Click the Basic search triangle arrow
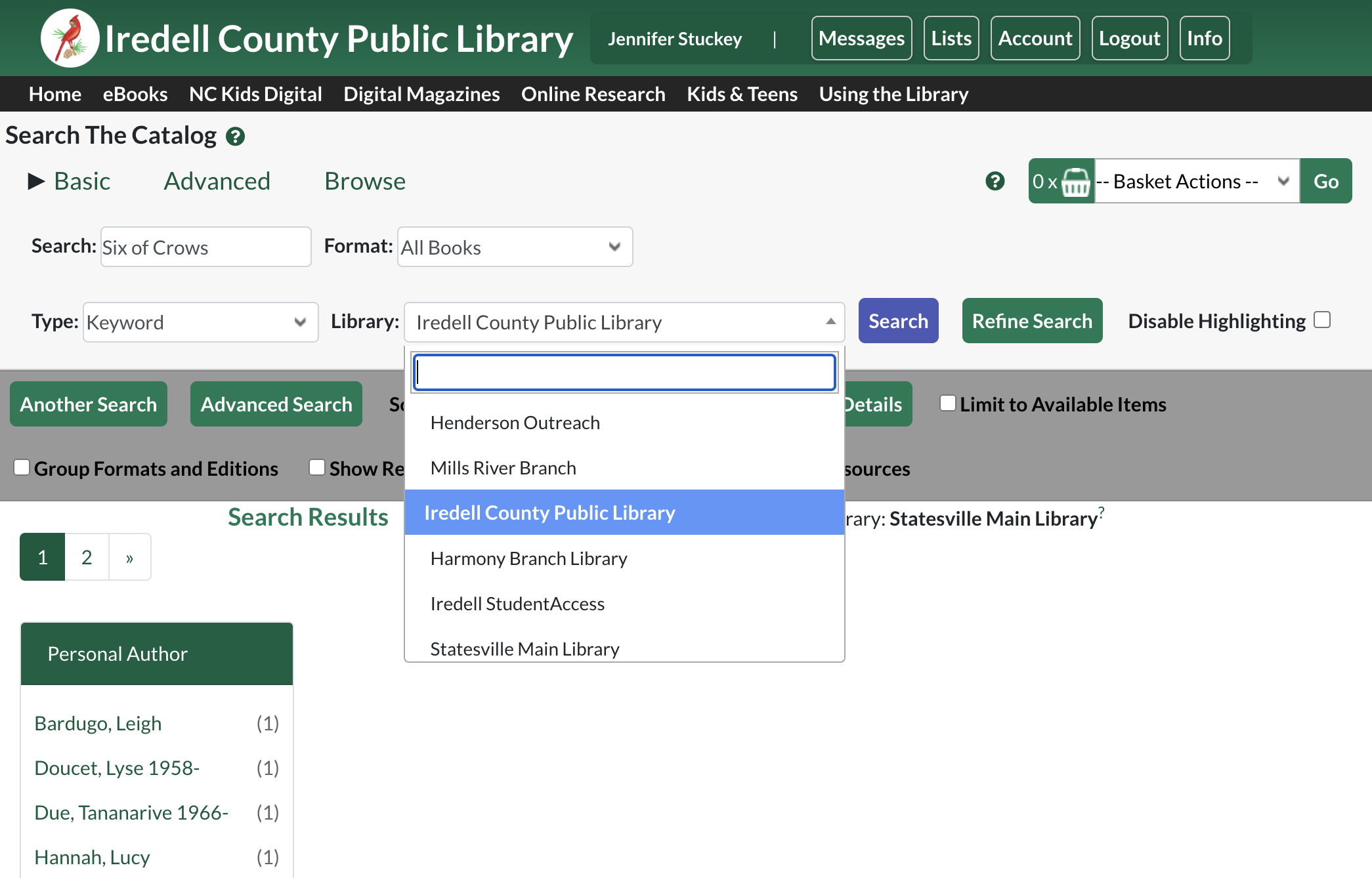The height and width of the screenshot is (878, 1372). [x=37, y=181]
